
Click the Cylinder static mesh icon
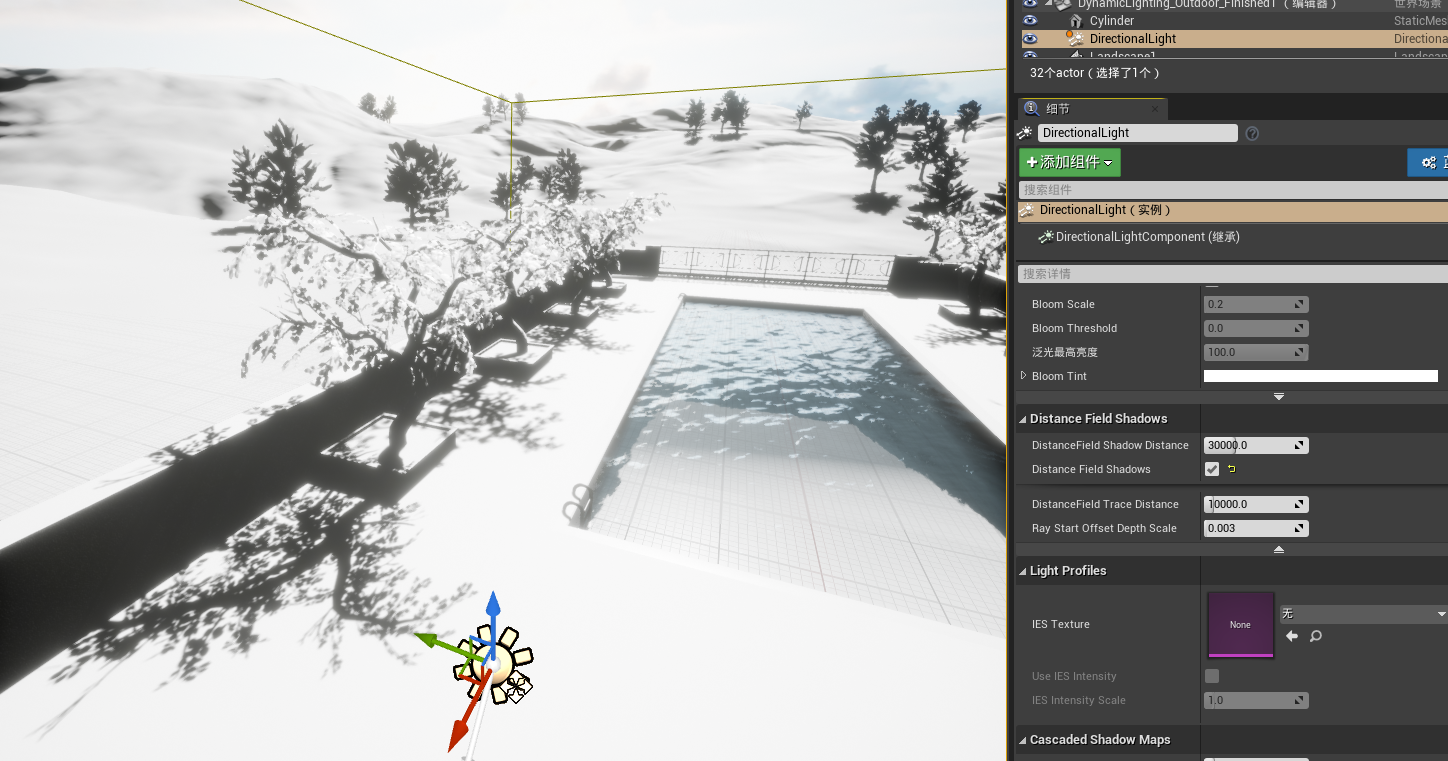[x=1075, y=20]
